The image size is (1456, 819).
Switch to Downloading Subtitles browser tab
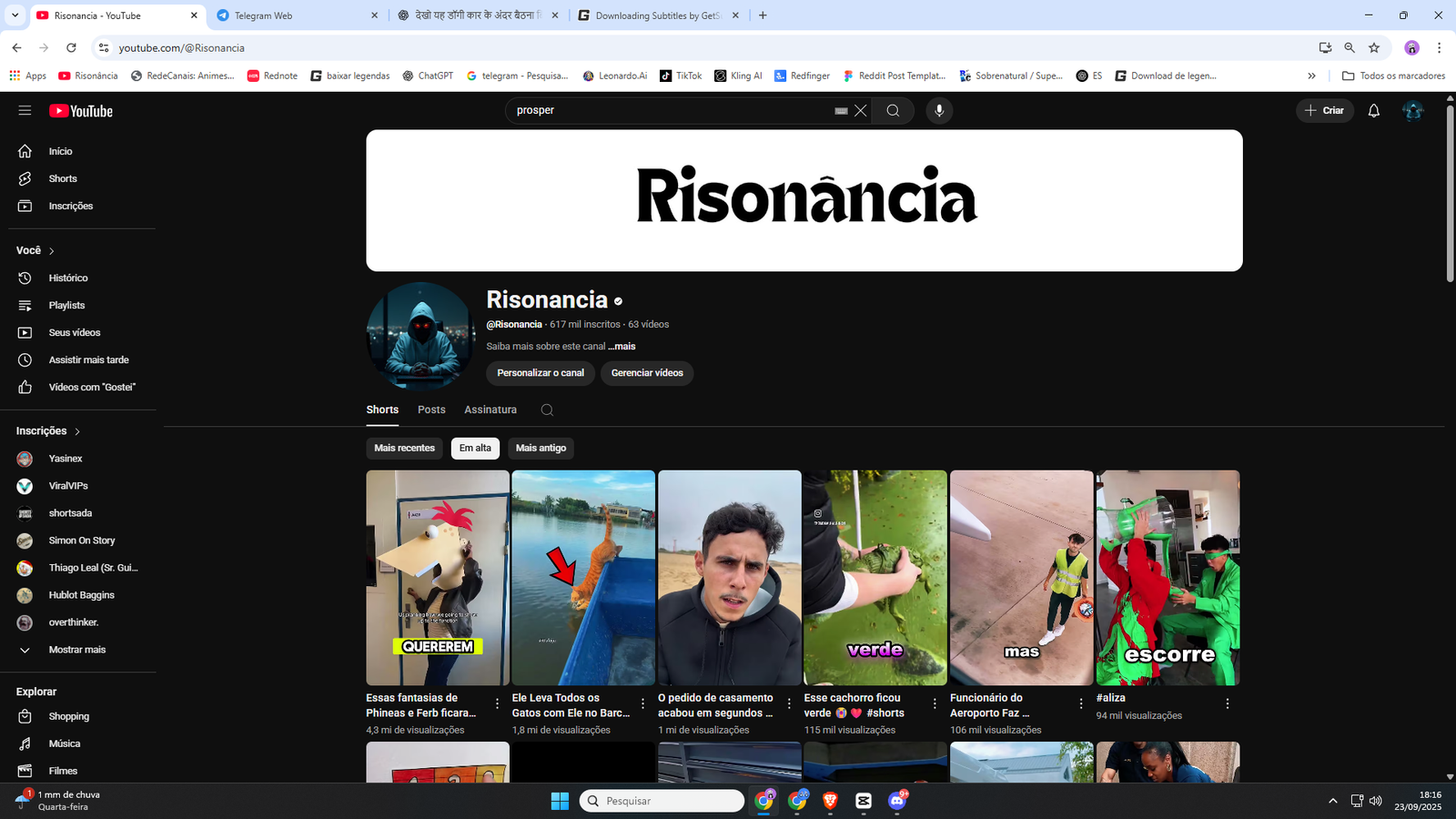tap(659, 15)
